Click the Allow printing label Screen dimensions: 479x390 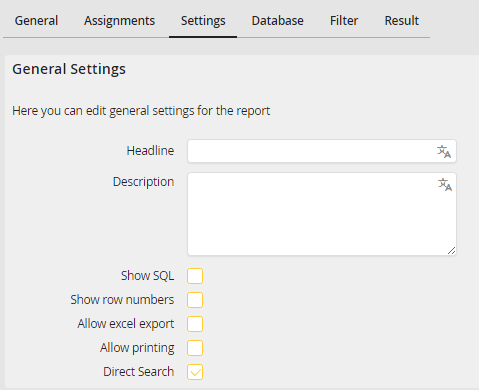[x=137, y=348]
